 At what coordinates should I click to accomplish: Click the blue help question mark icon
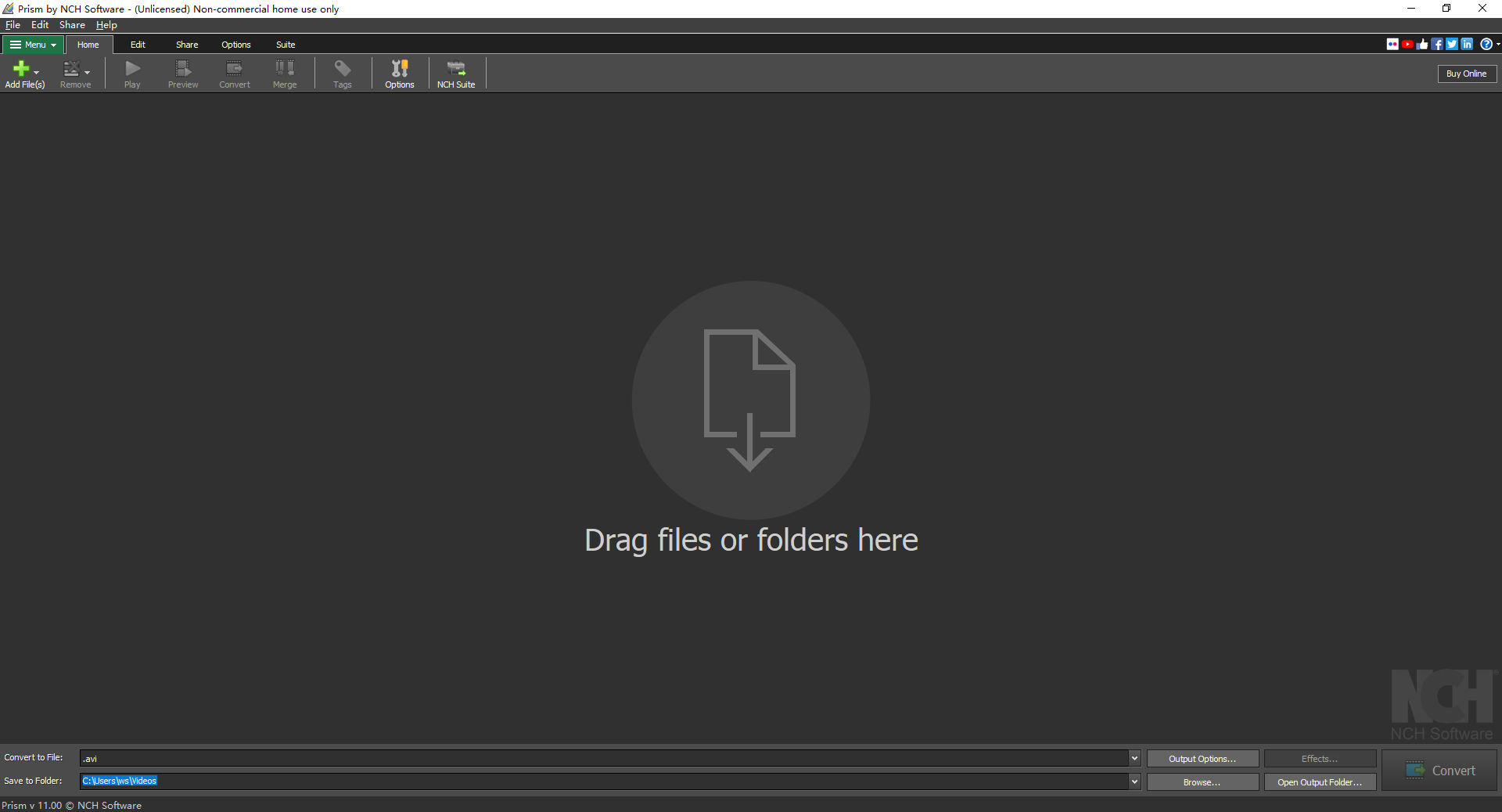coord(1486,44)
